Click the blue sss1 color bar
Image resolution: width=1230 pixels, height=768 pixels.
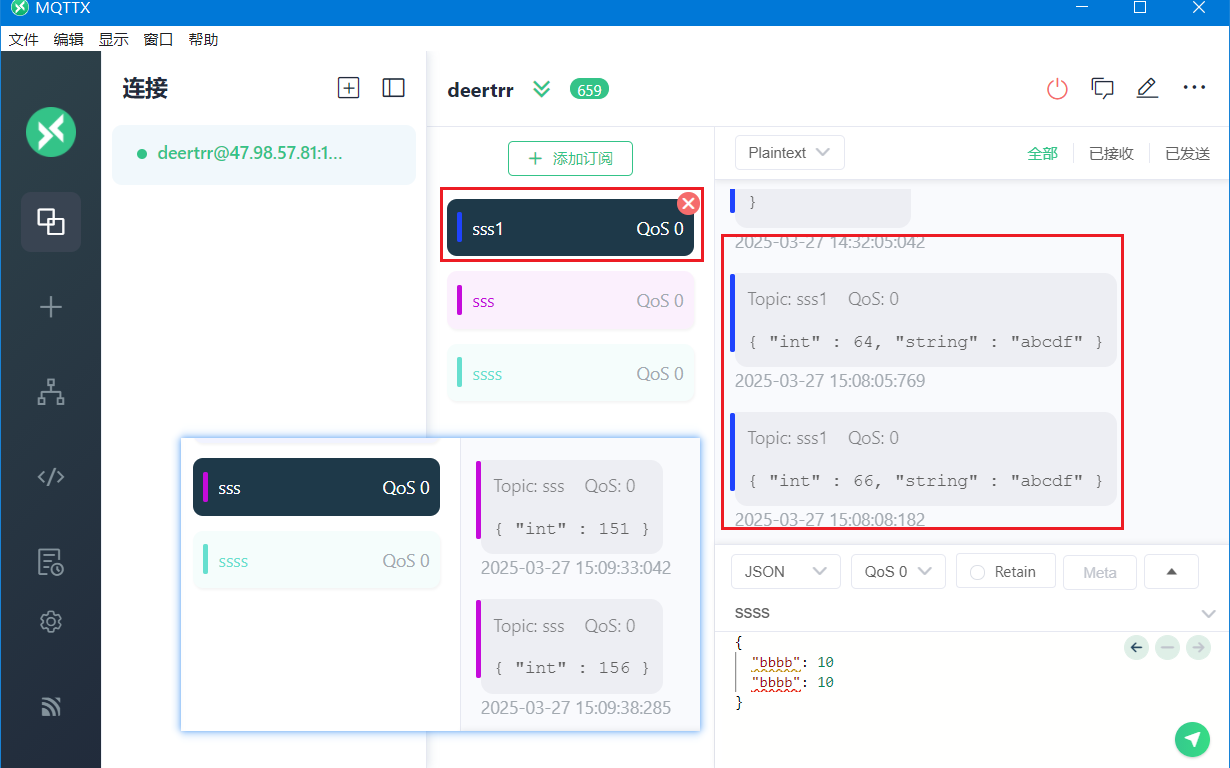pyautogui.click(x=459, y=227)
